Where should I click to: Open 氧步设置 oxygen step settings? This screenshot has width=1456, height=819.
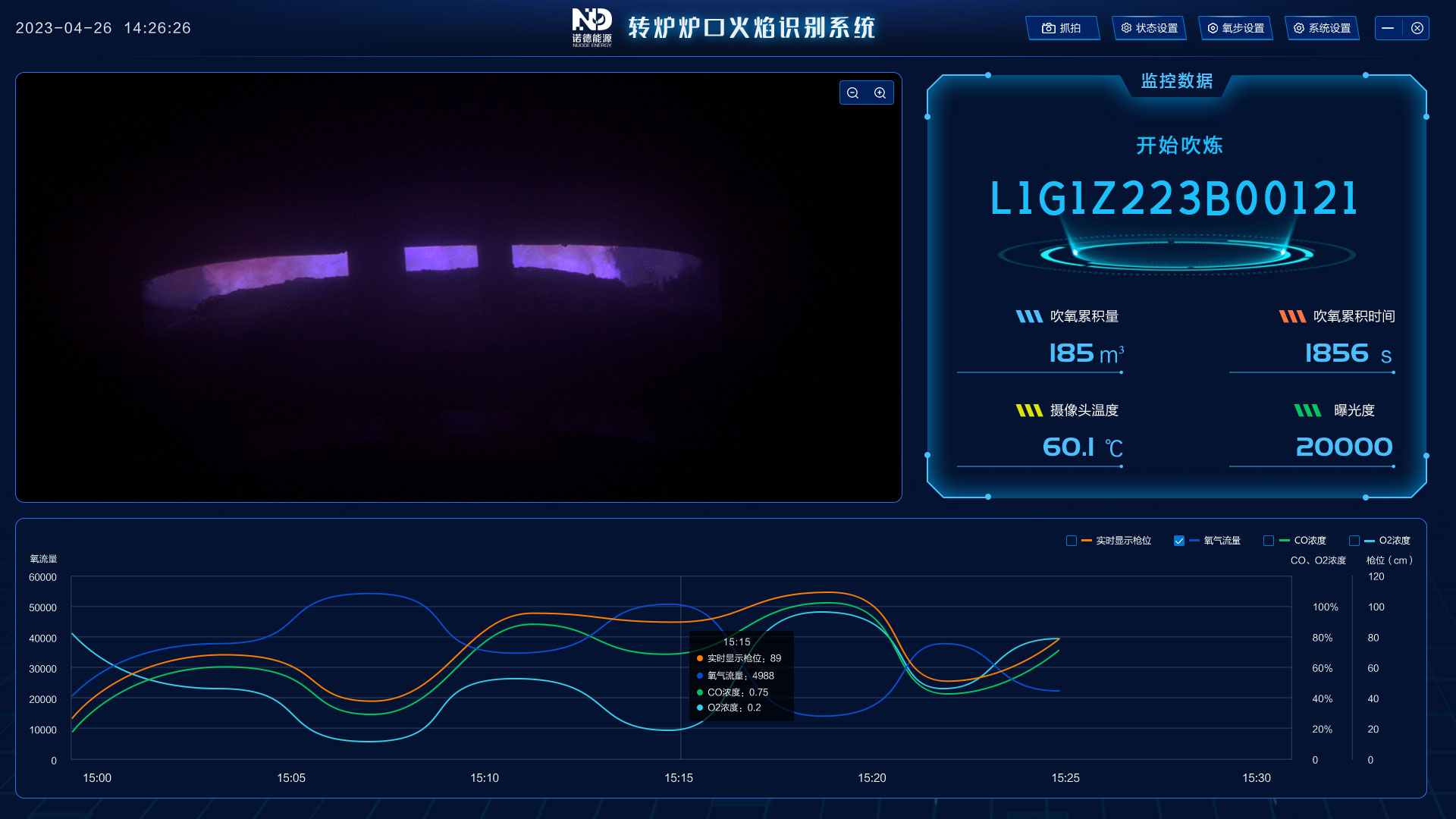pyautogui.click(x=1235, y=28)
